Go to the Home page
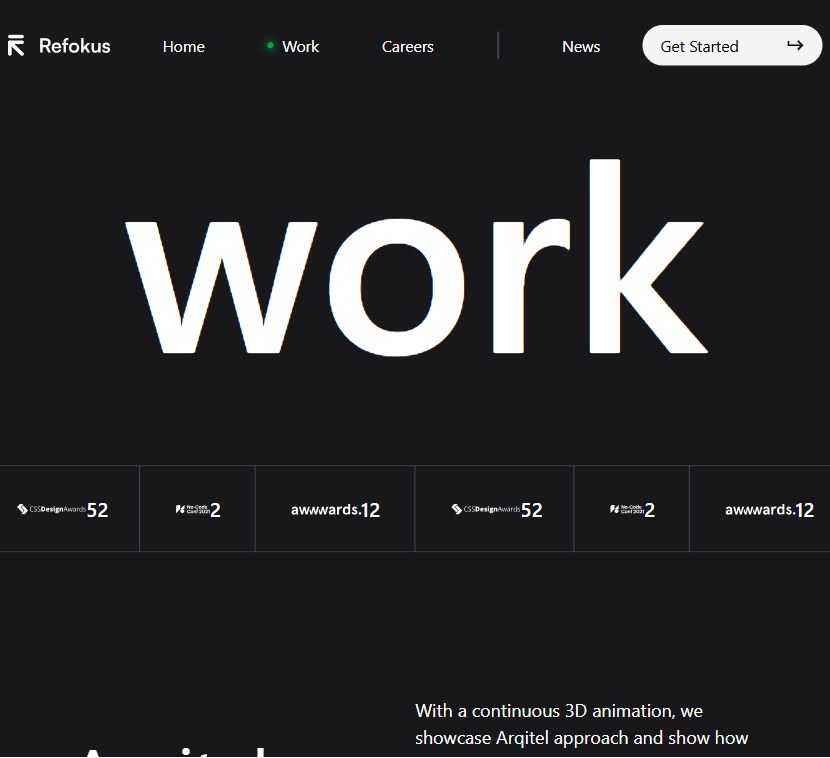This screenshot has width=830, height=758. (184, 47)
